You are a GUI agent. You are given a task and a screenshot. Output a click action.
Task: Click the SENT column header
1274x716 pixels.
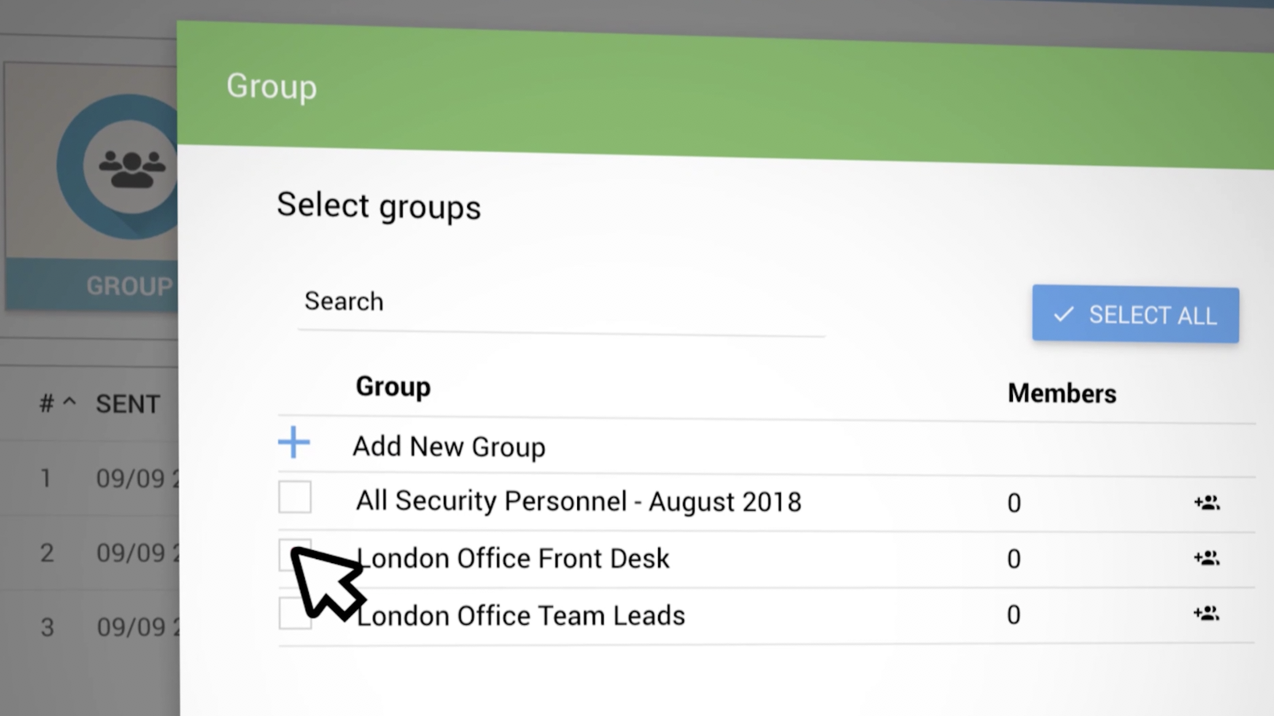coord(128,404)
